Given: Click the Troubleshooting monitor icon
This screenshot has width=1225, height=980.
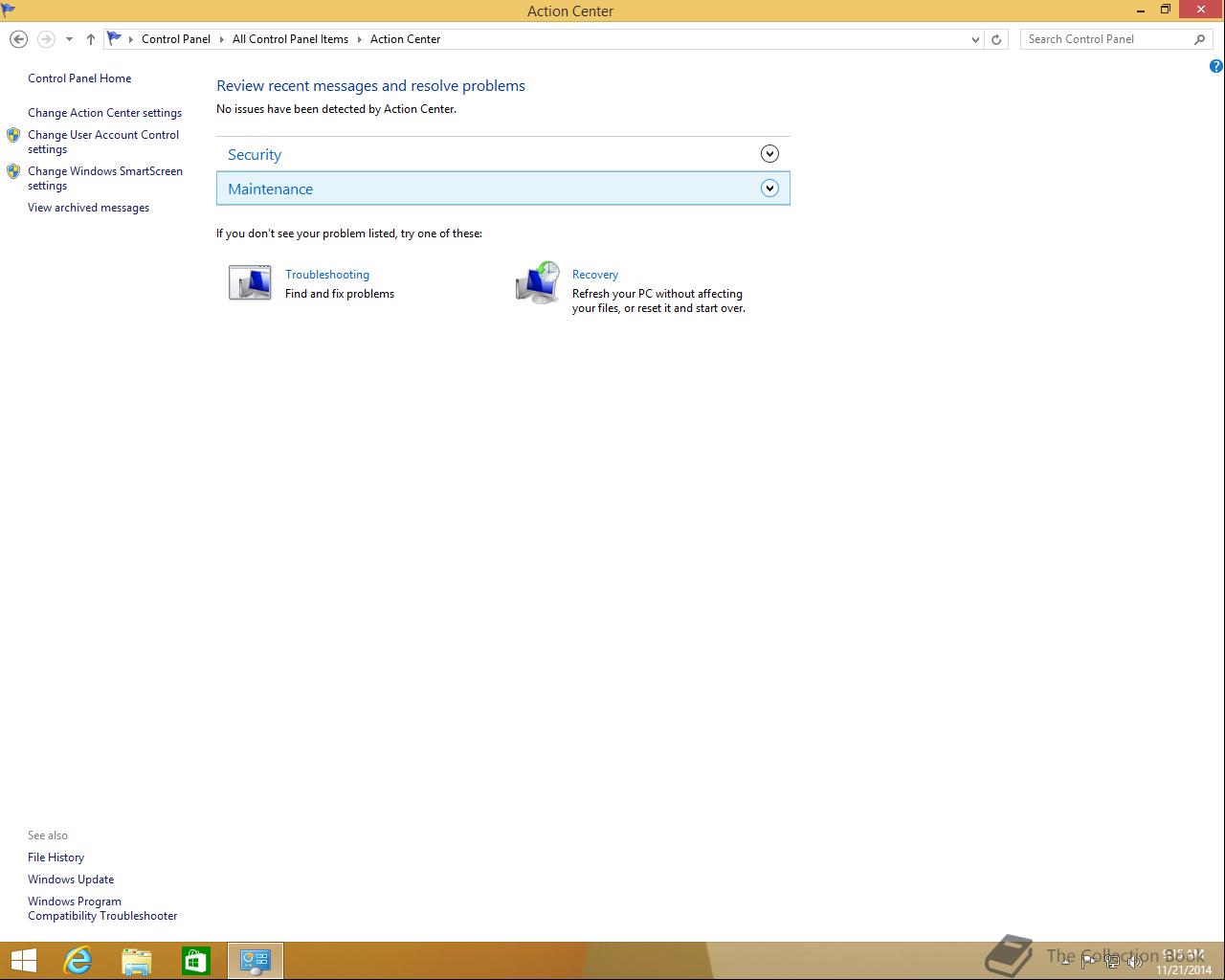Looking at the screenshot, I should pos(250,282).
